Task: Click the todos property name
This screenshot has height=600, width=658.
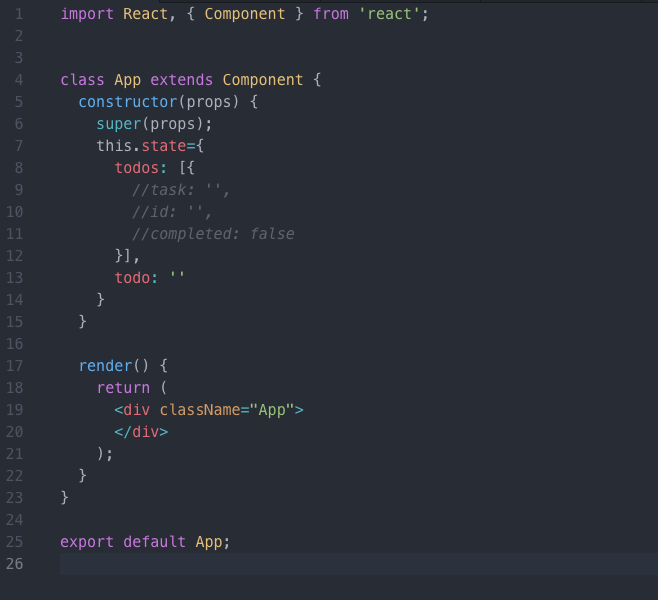Action: pos(137,168)
